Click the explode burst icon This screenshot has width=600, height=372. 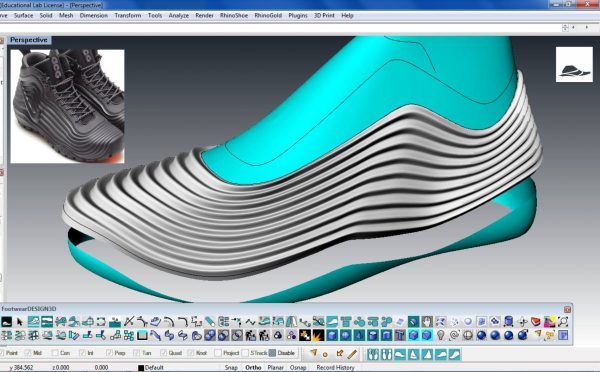(x=318, y=336)
